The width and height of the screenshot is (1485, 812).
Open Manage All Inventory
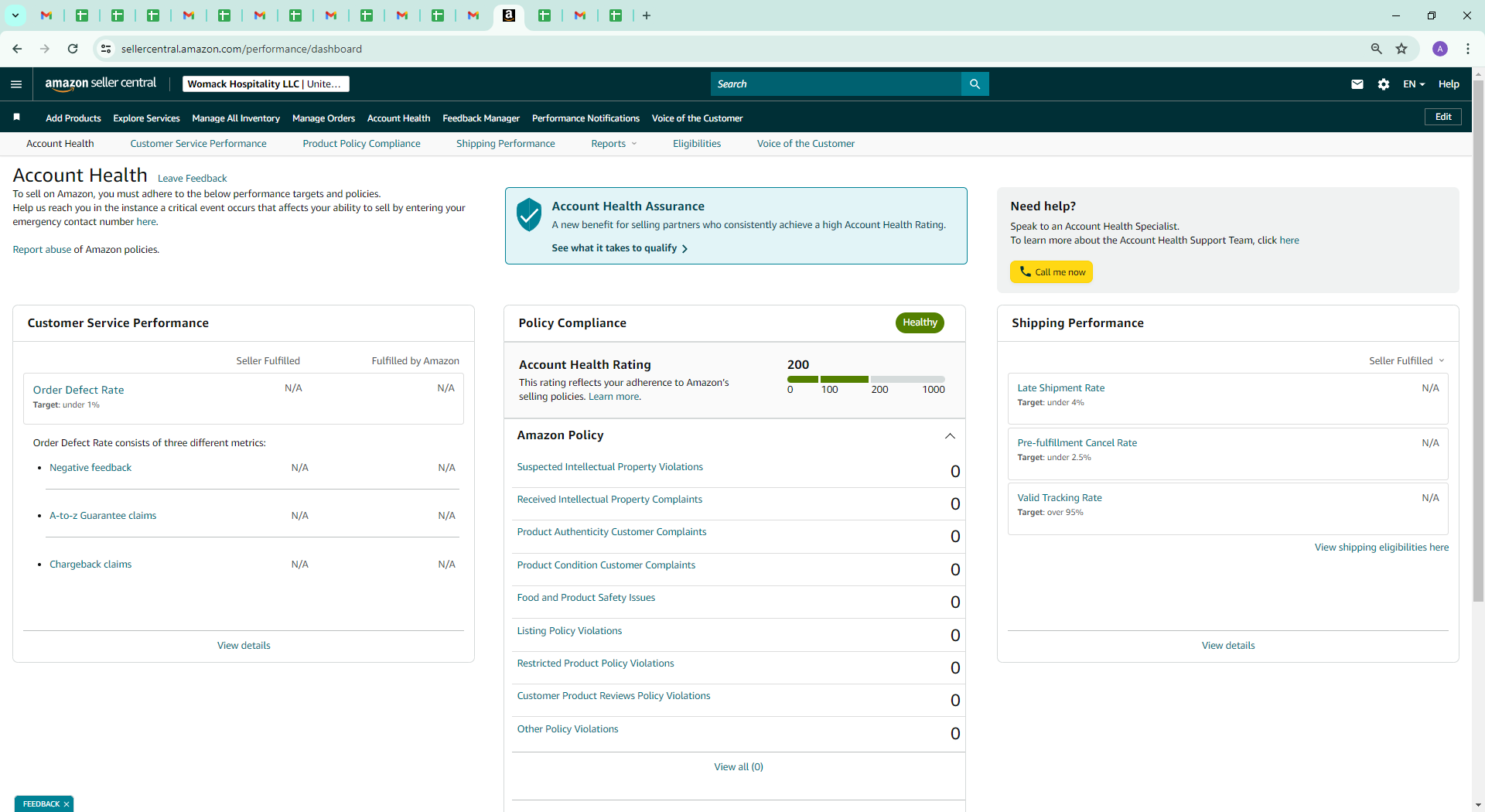(x=236, y=118)
